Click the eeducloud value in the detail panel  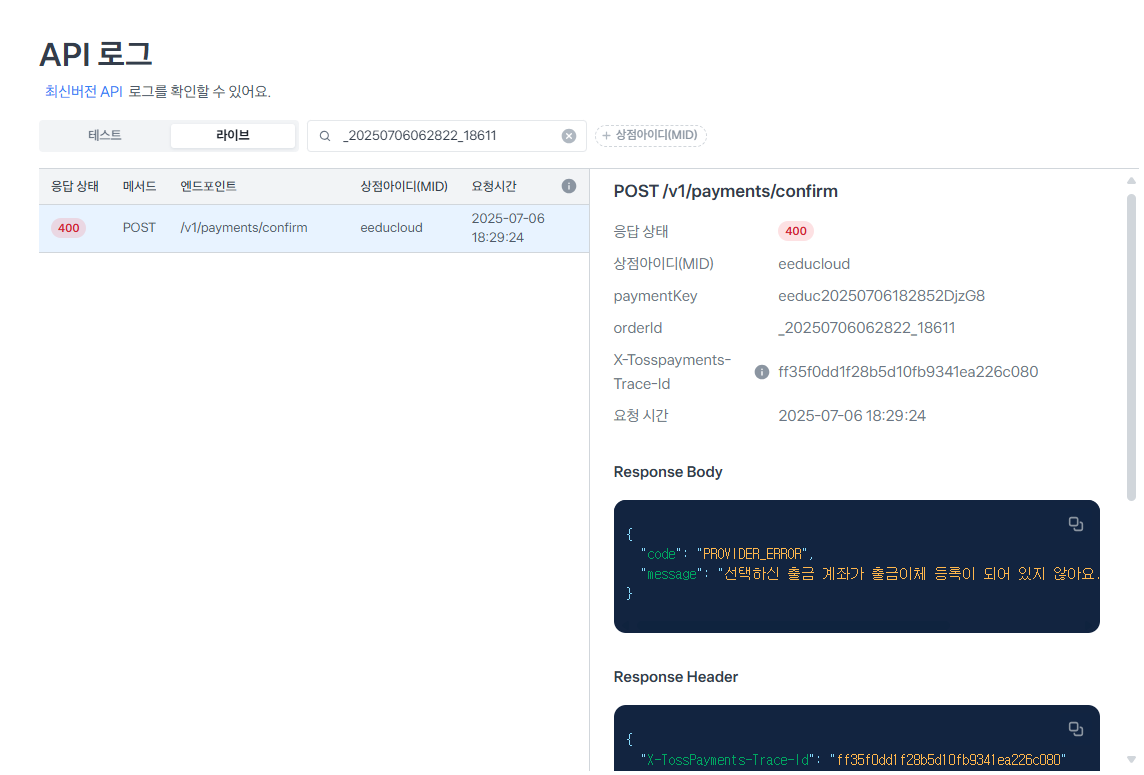pyautogui.click(x=814, y=264)
